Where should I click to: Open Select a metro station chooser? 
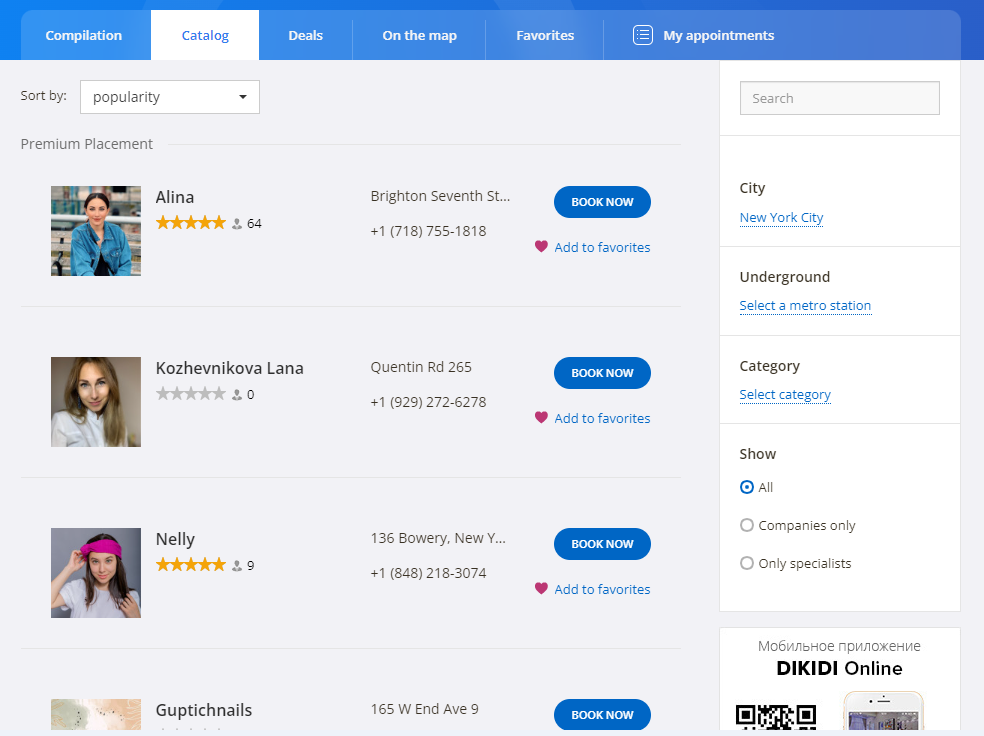(805, 306)
